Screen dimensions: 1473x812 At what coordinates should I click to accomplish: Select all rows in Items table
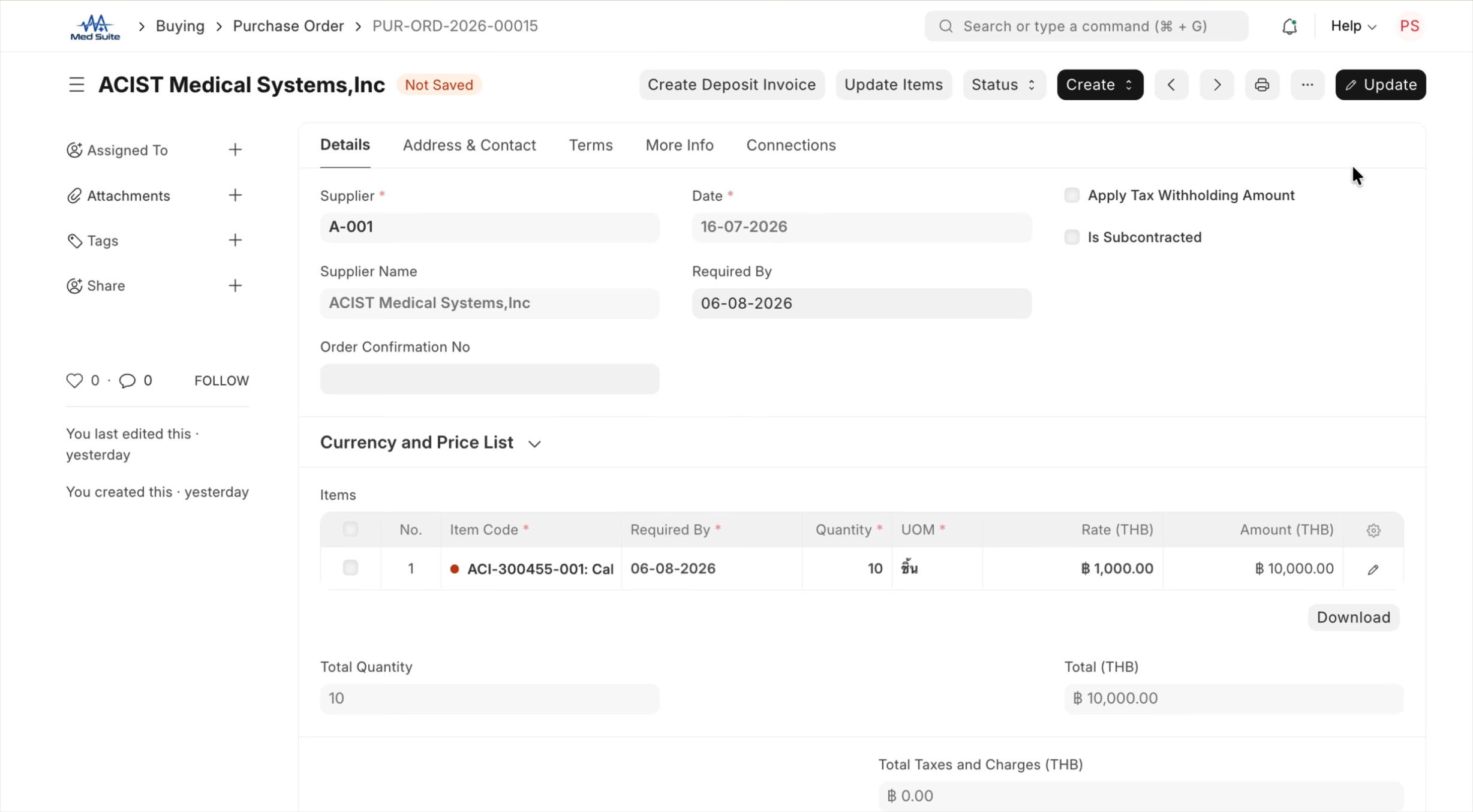pyautogui.click(x=350, y=529)
